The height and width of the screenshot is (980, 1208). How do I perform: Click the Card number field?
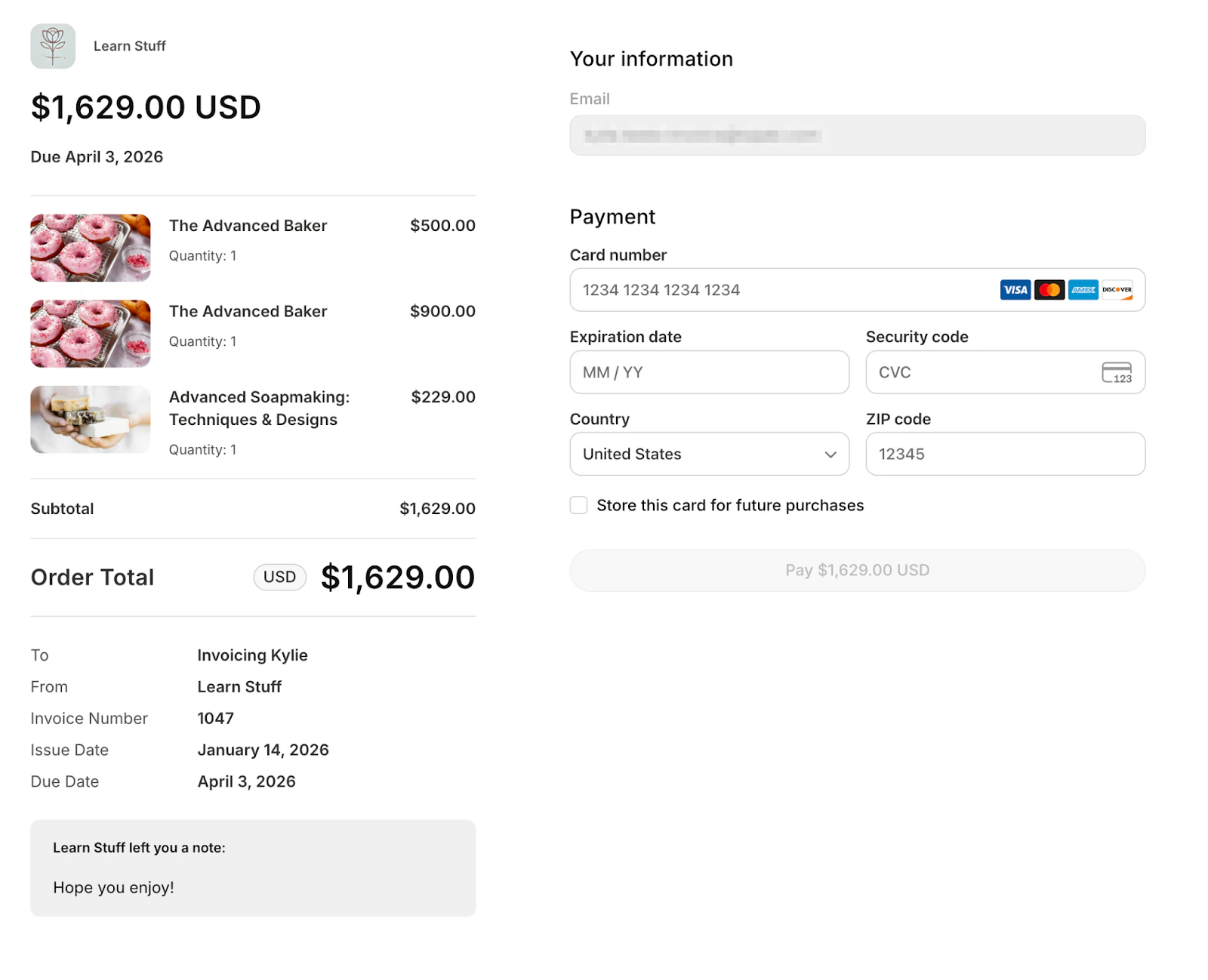click(x=755, y=290)
